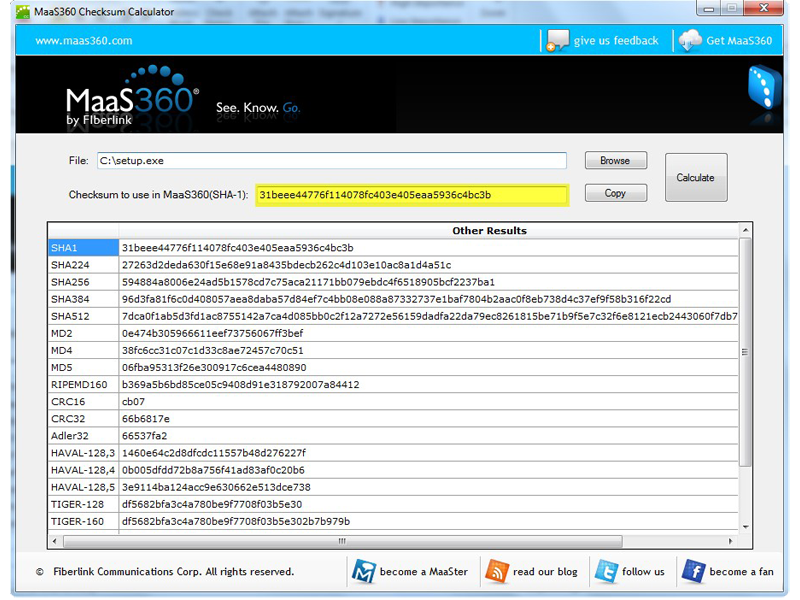Select the HAVAL-128,3 row label

(84, 453)
